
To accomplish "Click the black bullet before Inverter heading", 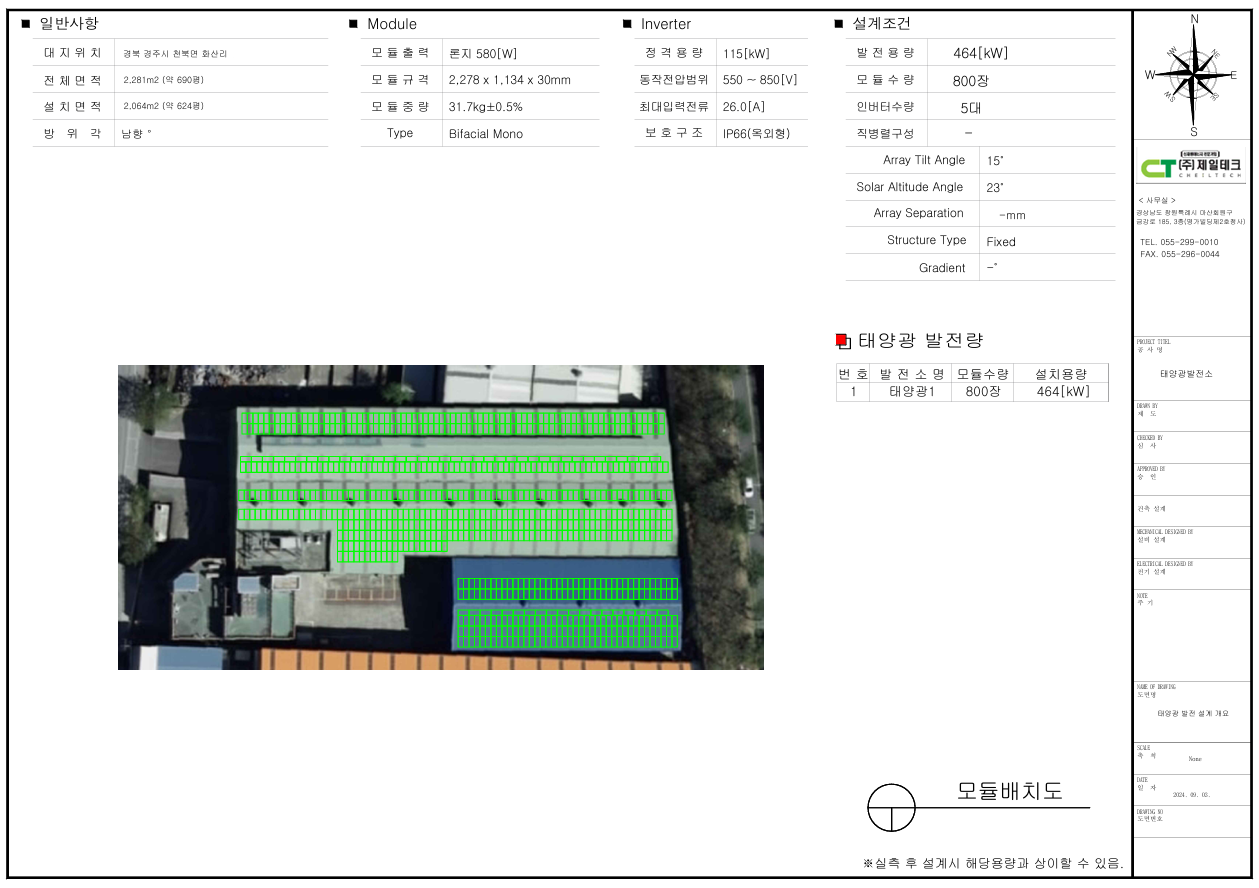I will click(x=627, y=24).
